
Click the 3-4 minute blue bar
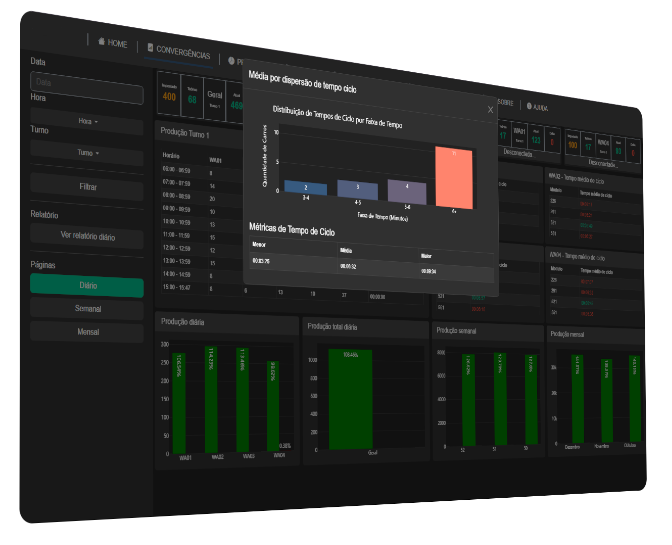[305, 187]
